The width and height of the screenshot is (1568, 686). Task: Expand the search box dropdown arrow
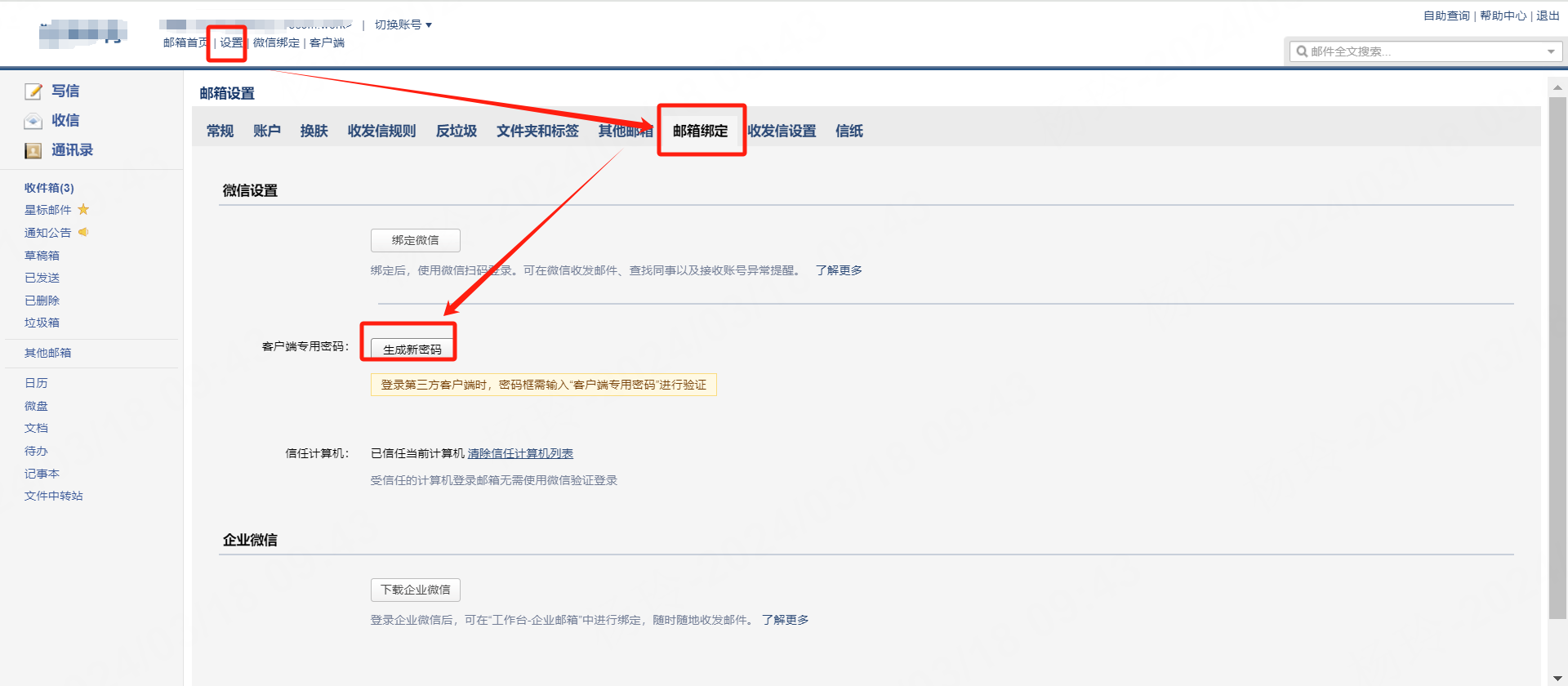(x=1551, y=51)
